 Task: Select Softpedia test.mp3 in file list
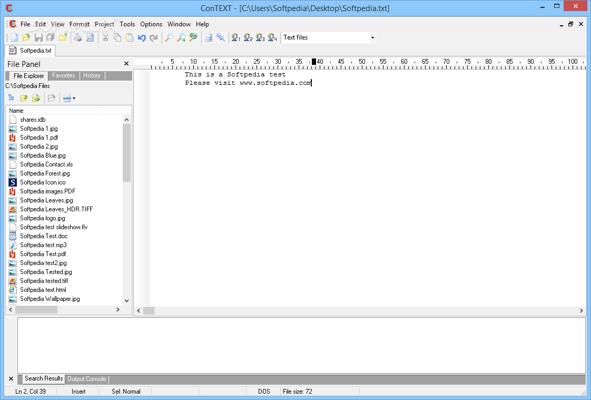pos(43,245)
